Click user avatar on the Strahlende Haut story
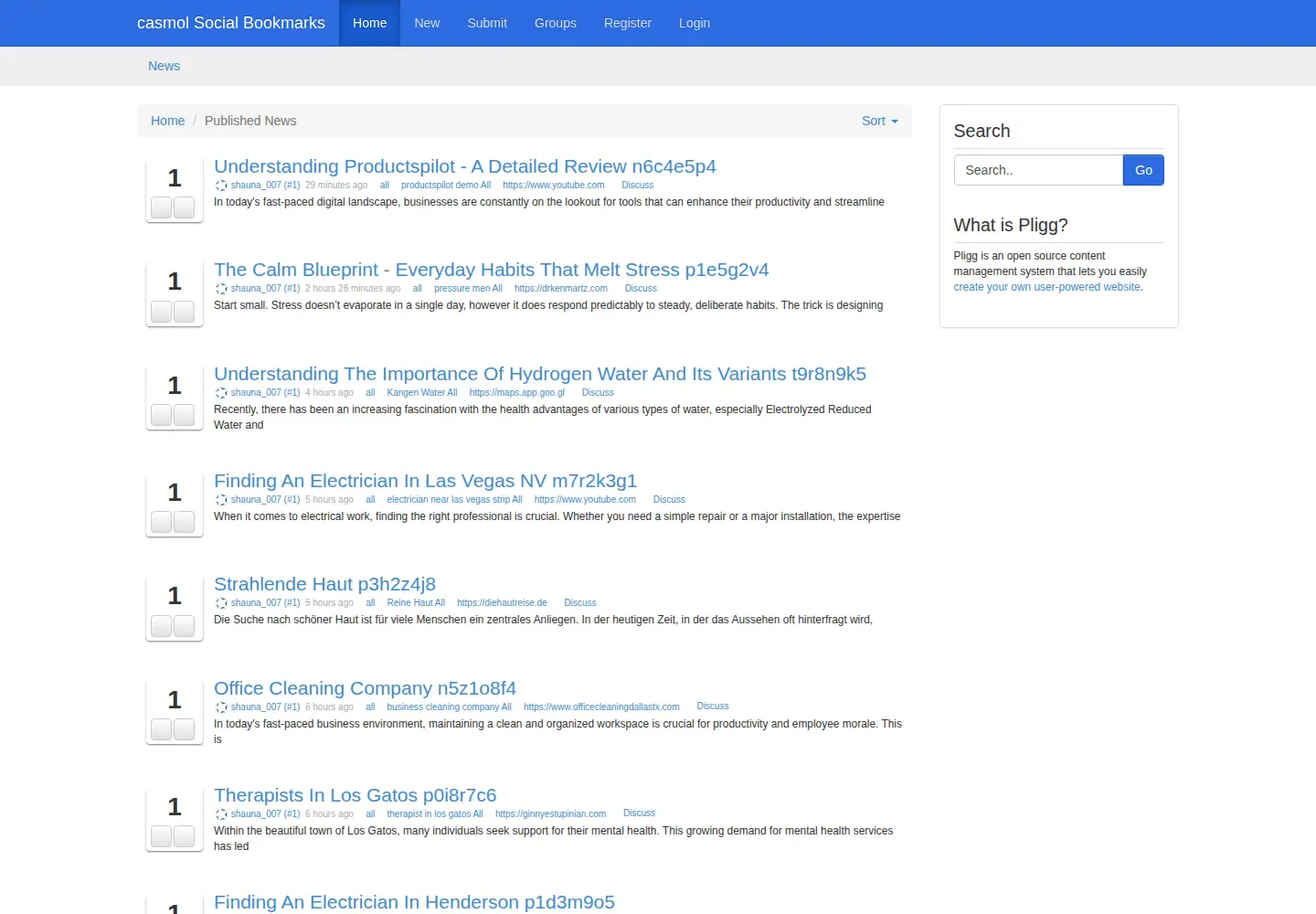 [x=221, y=603]
